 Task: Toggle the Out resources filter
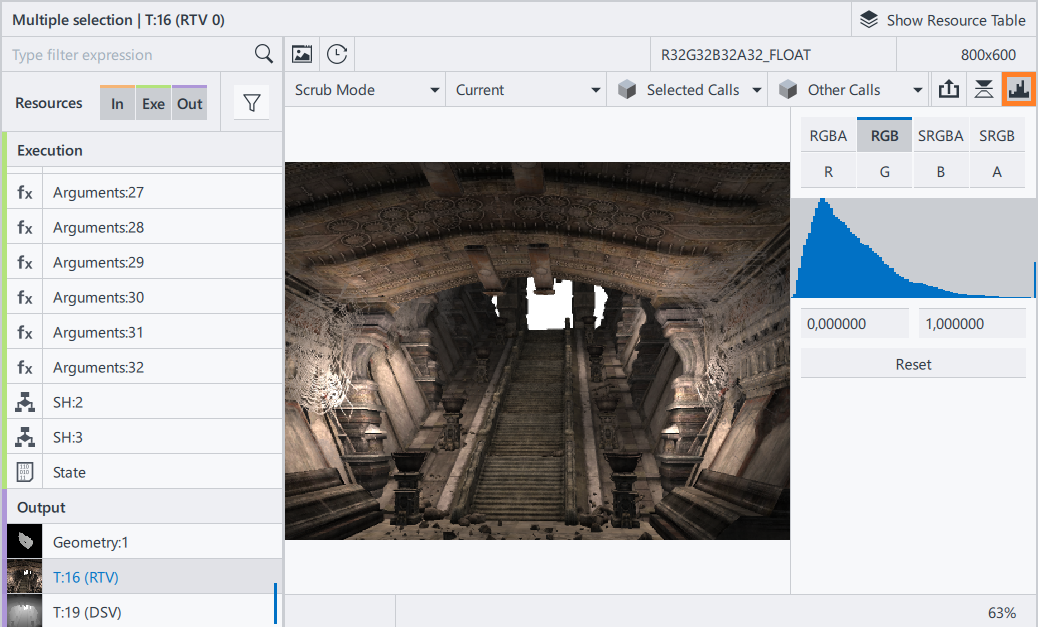click(x=189, y=103)
